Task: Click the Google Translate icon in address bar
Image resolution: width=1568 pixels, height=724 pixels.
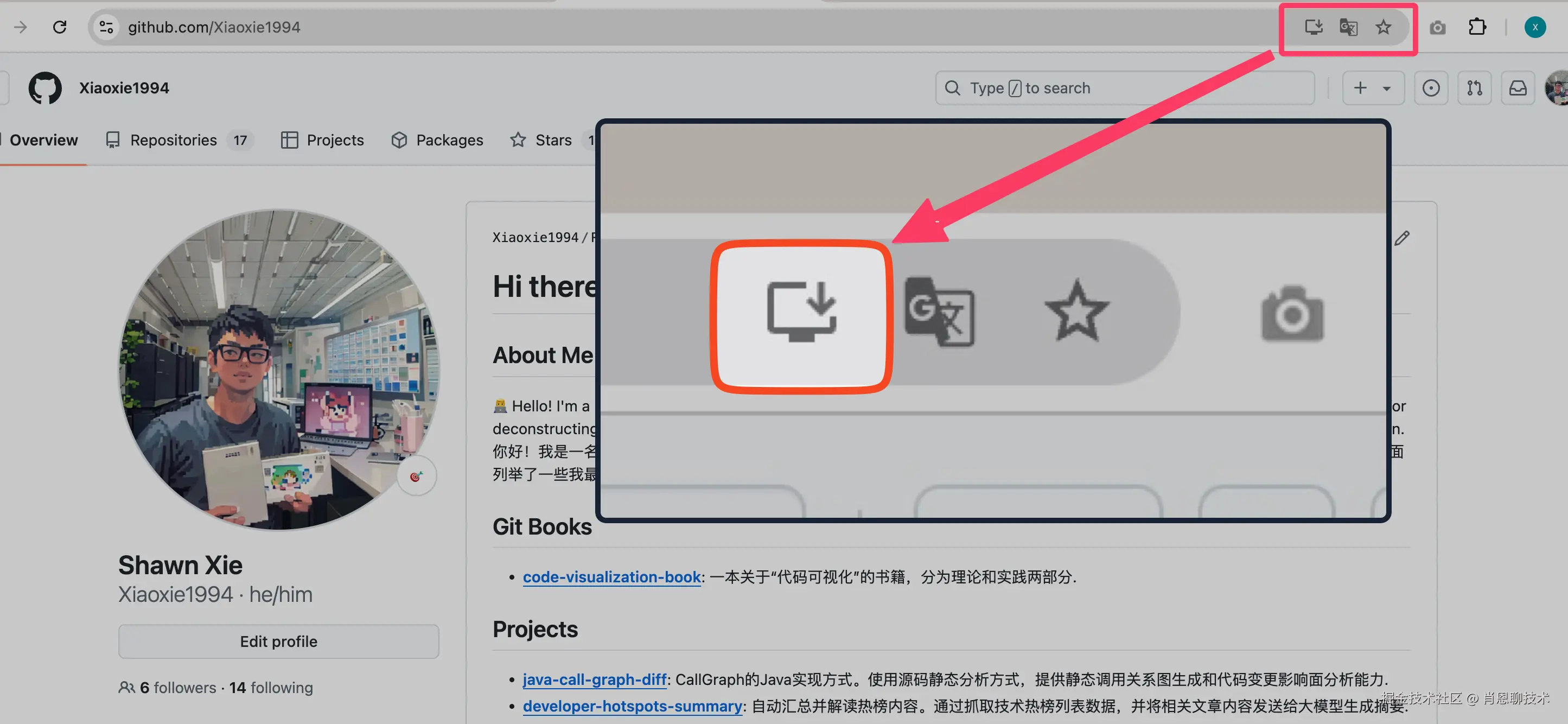Action: click(x=1348, y=27)
